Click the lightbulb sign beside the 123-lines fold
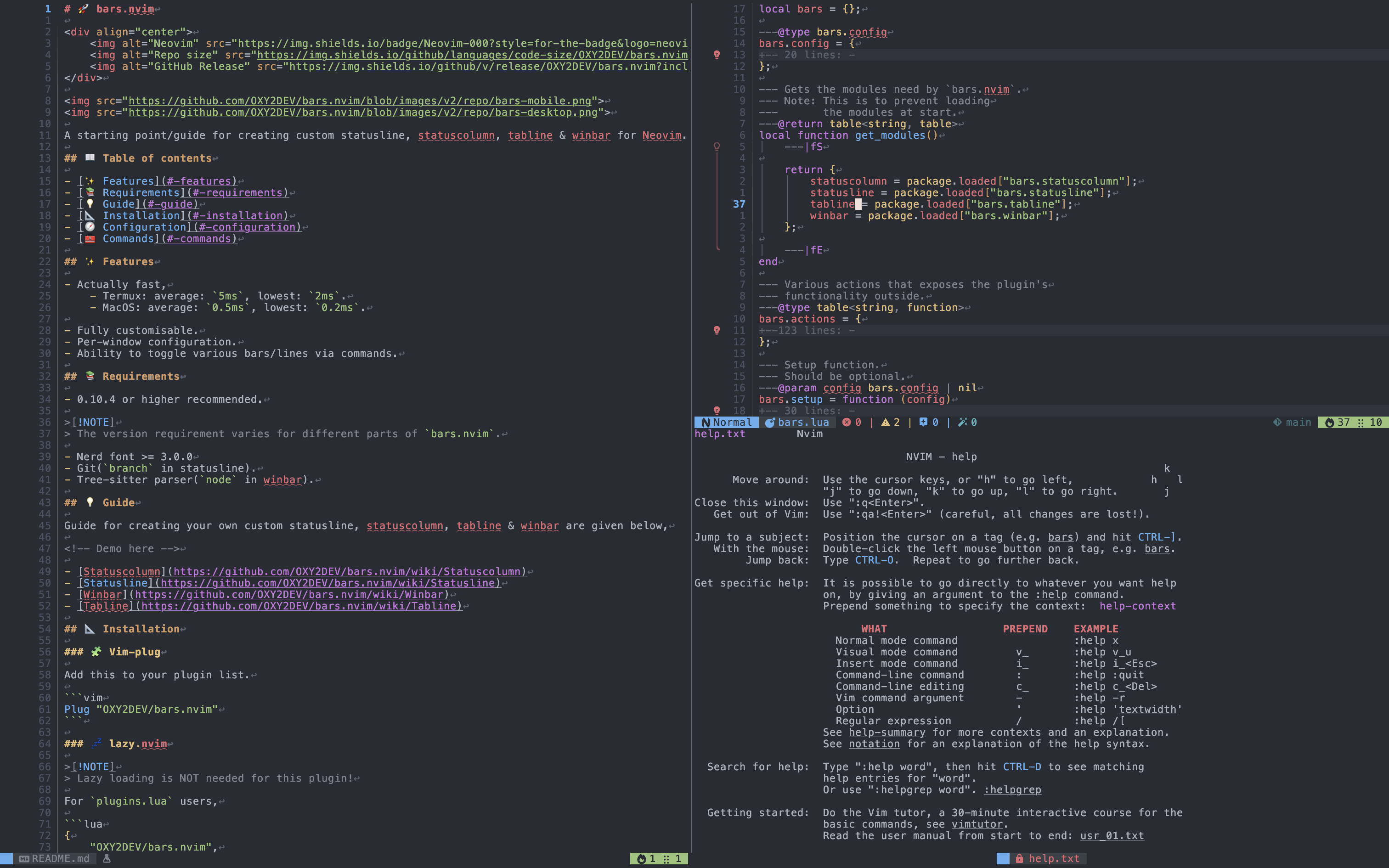Image resolution: width=1389 pixels, height=868 pixels. pyautogui.click(x=717, y=331)
